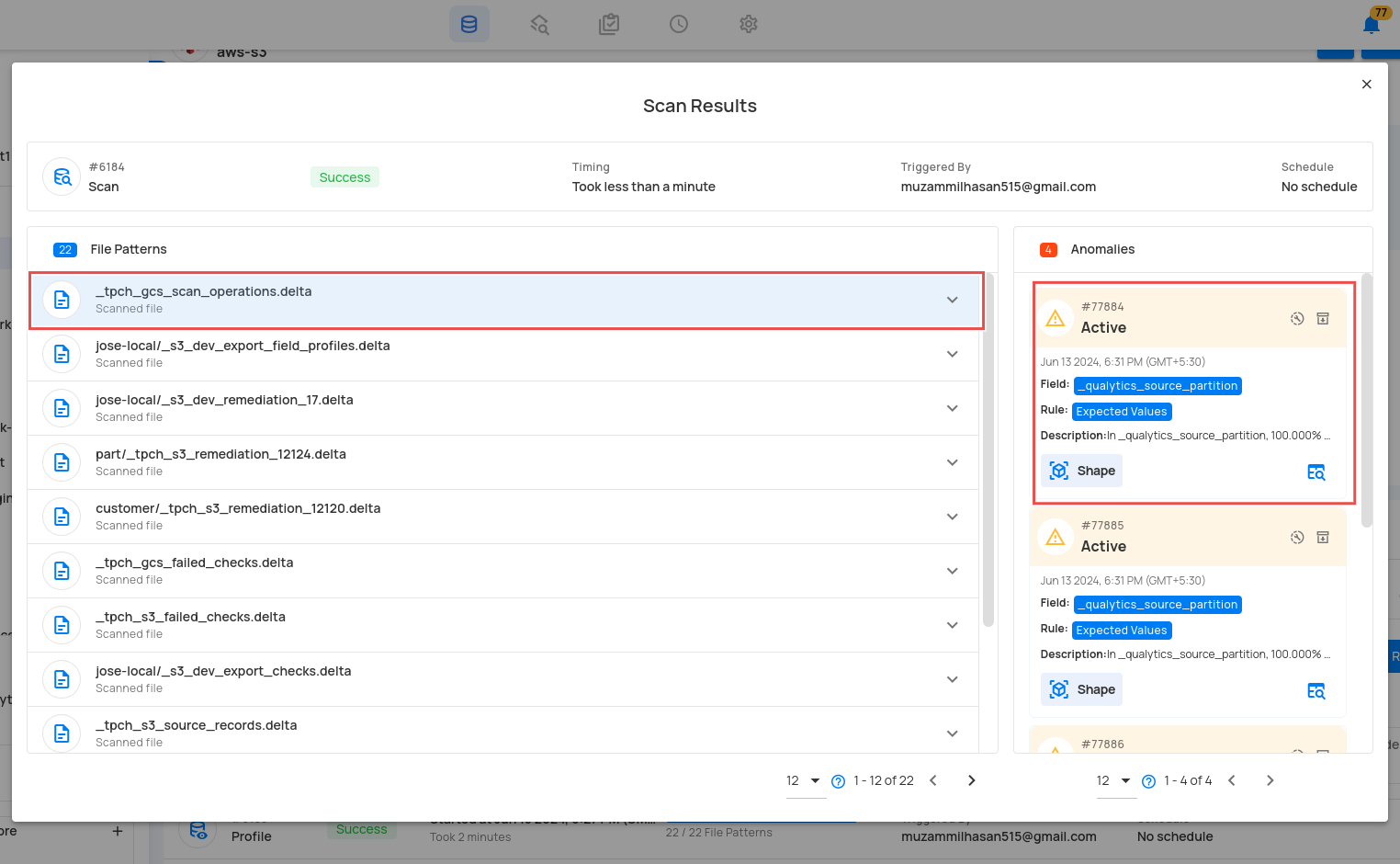The image size is (1400, 864).
Task: Click the Shape tag on anomaly #77884
Action: tap(1082, 471)
